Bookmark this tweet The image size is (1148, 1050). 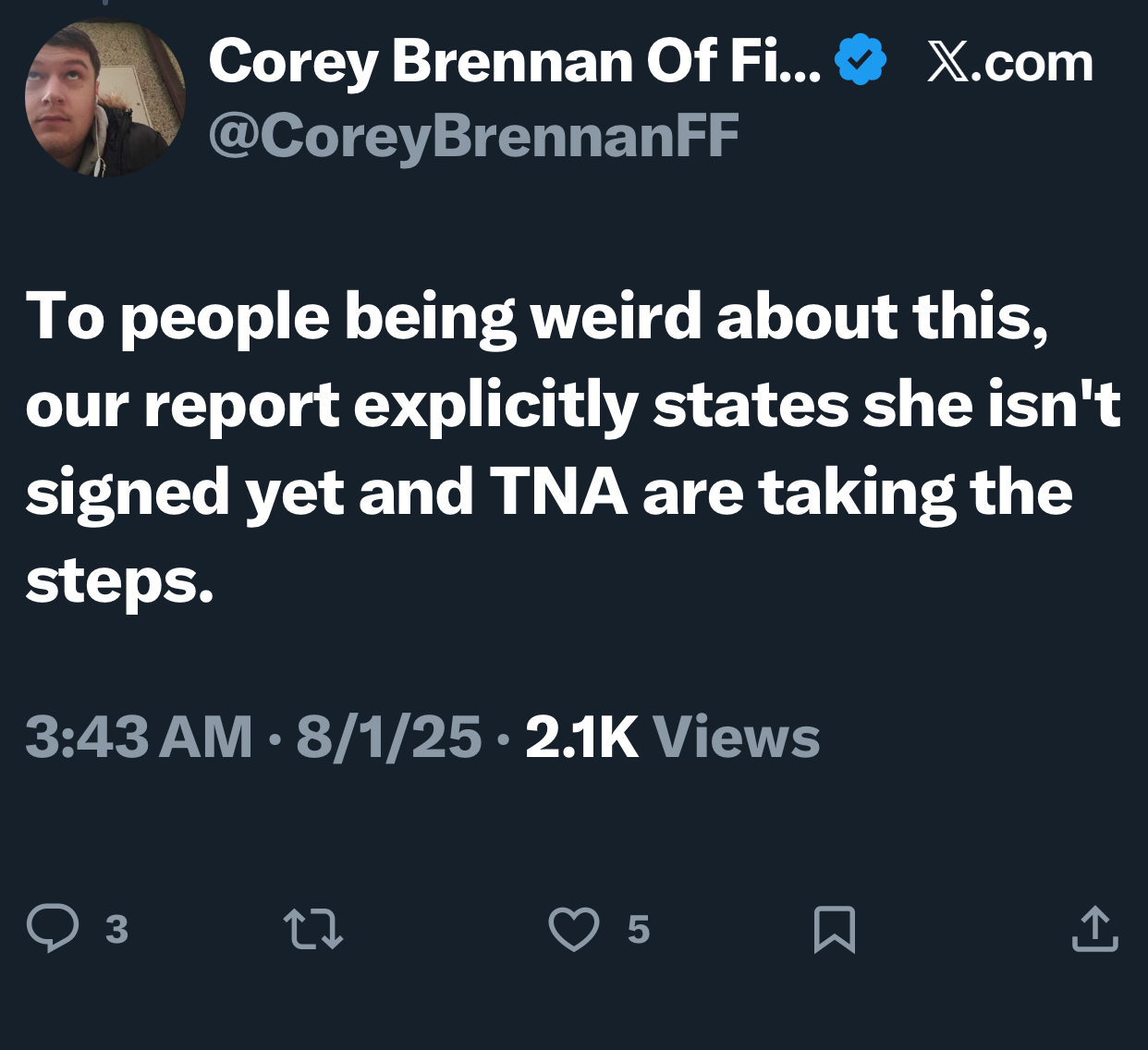click(834, 929)
